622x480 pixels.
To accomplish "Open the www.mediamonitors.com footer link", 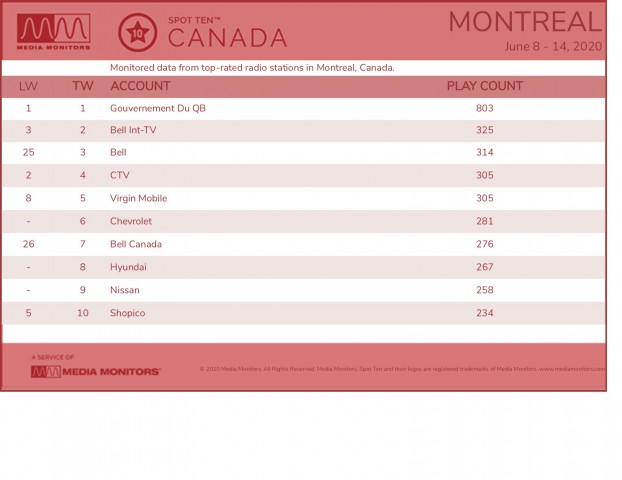I will (572, 369).
